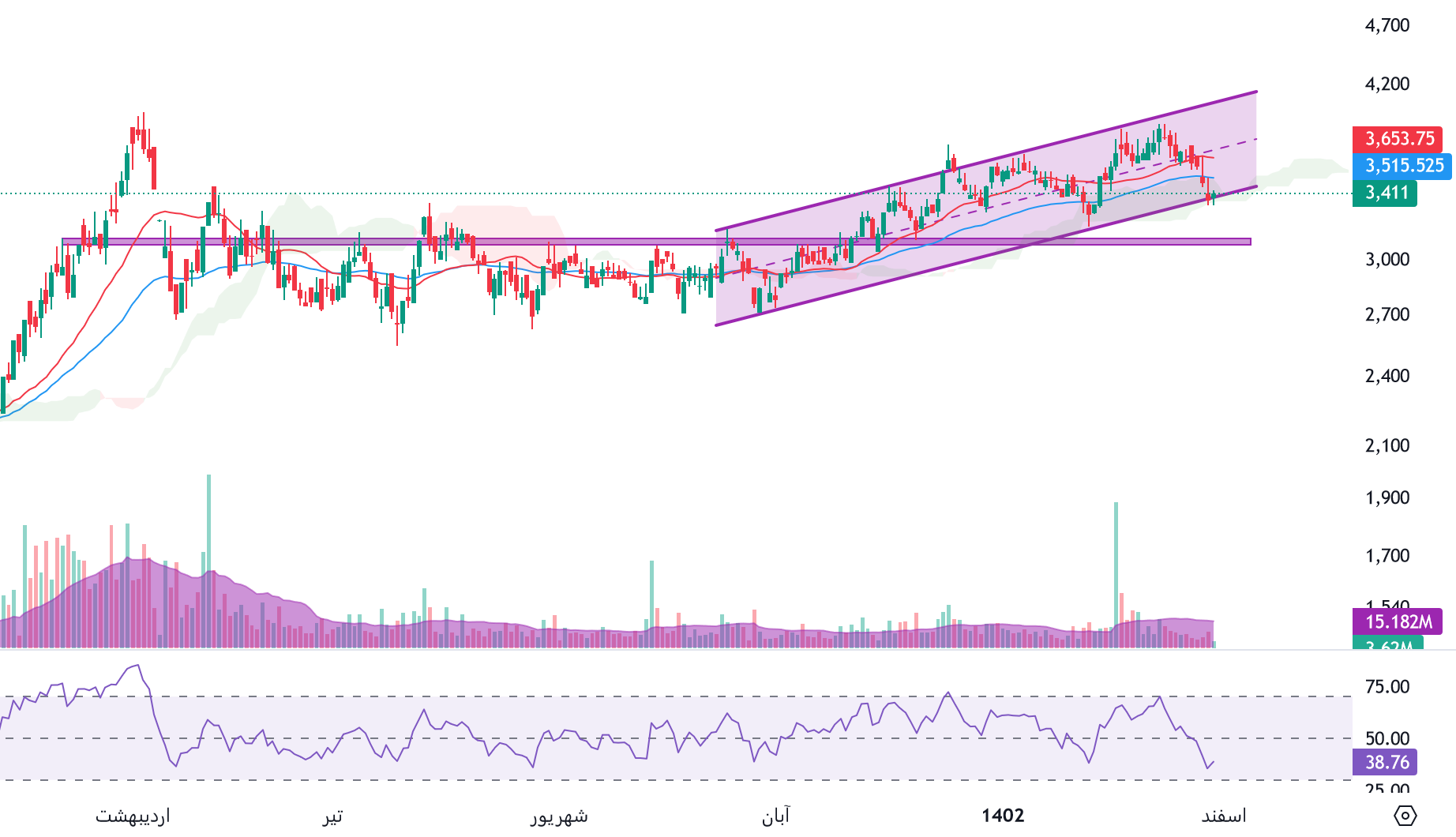1456x837 pixels.
Task: Click the RSI value label 38.76
Action: point(1386,762)
